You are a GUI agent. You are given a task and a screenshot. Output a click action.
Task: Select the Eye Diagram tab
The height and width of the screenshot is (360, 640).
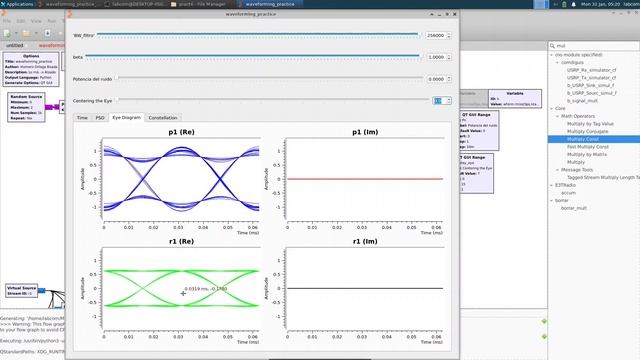127,117
